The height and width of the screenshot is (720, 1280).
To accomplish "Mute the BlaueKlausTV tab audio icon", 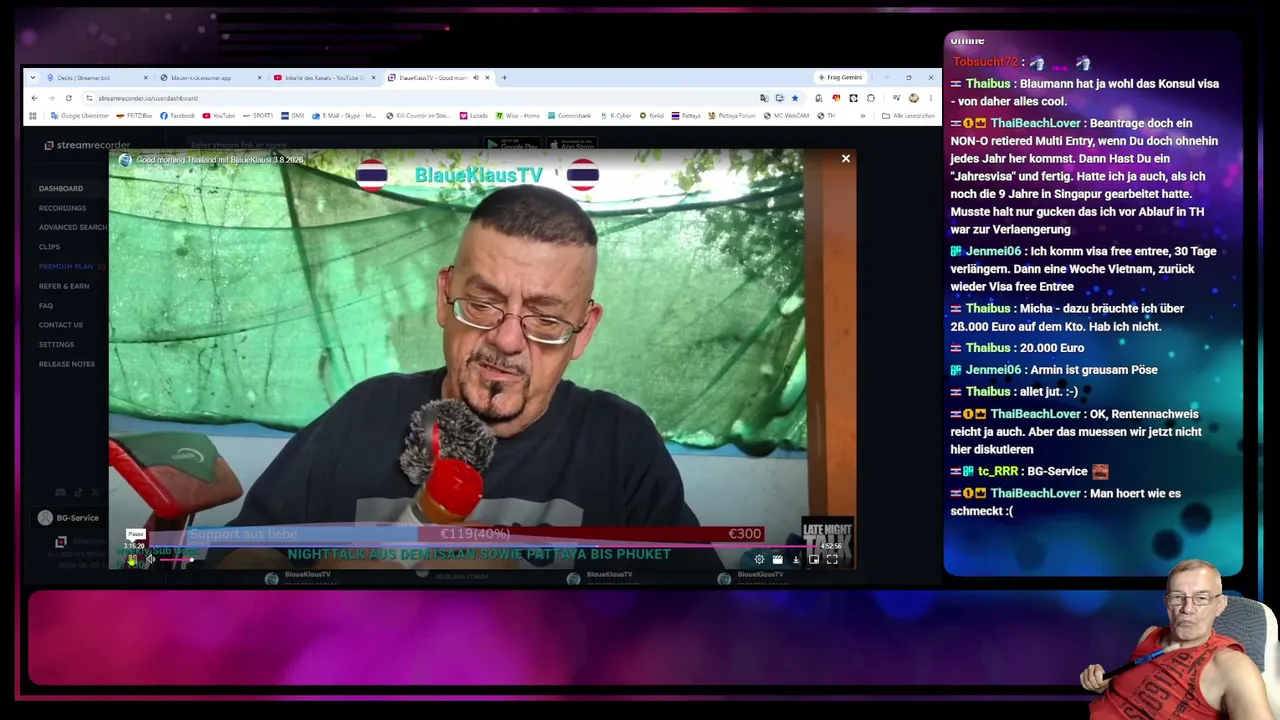I will 476,78.
